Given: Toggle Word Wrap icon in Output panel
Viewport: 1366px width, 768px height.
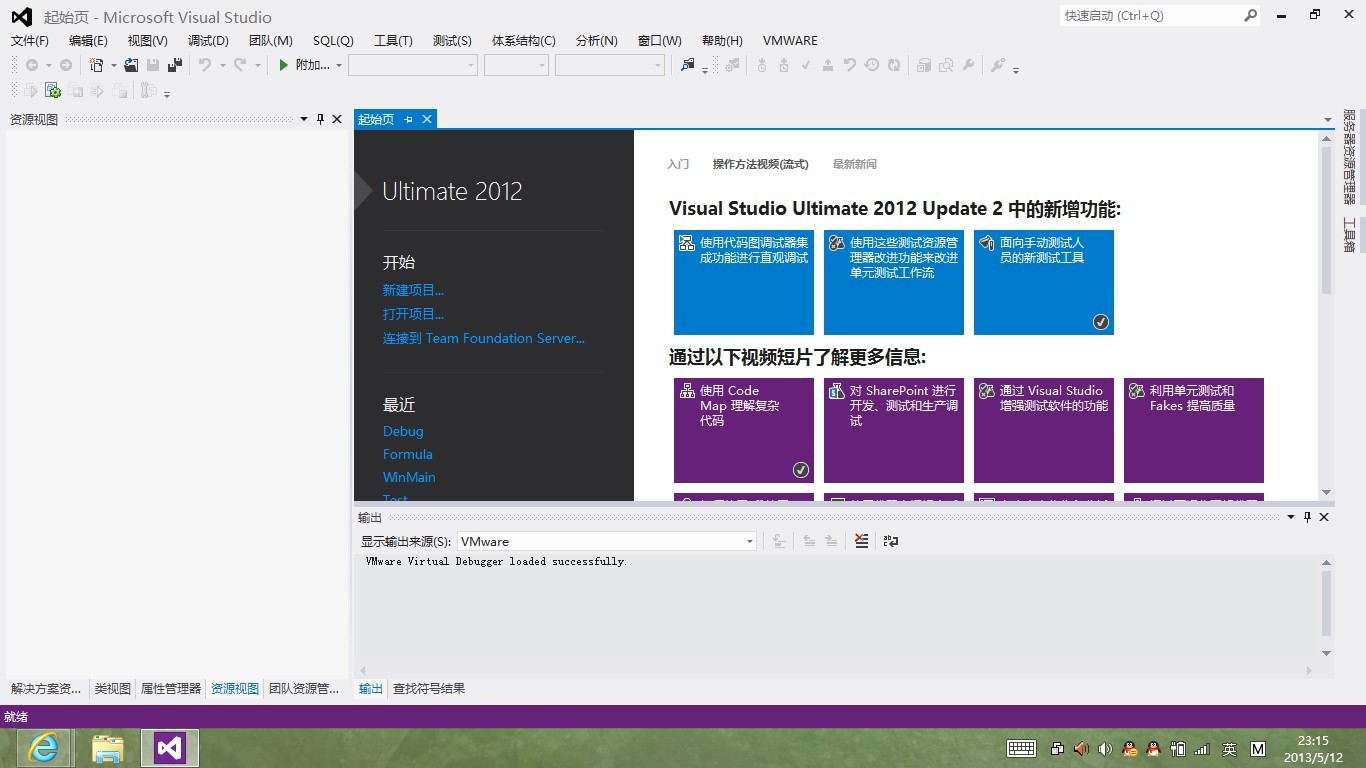Looking at the screenshot, I should 891,541.
